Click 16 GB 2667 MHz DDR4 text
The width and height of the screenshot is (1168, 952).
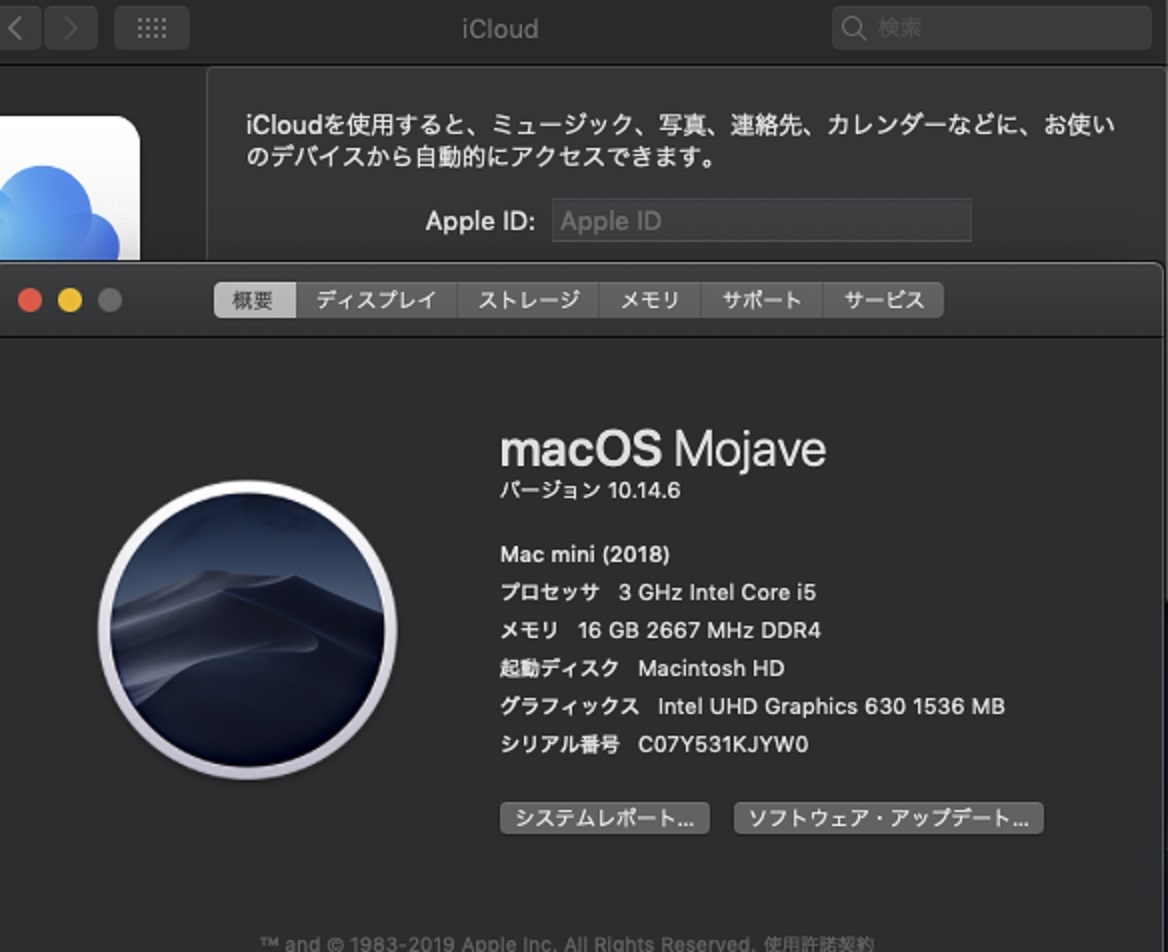click(x=699, y=630)
